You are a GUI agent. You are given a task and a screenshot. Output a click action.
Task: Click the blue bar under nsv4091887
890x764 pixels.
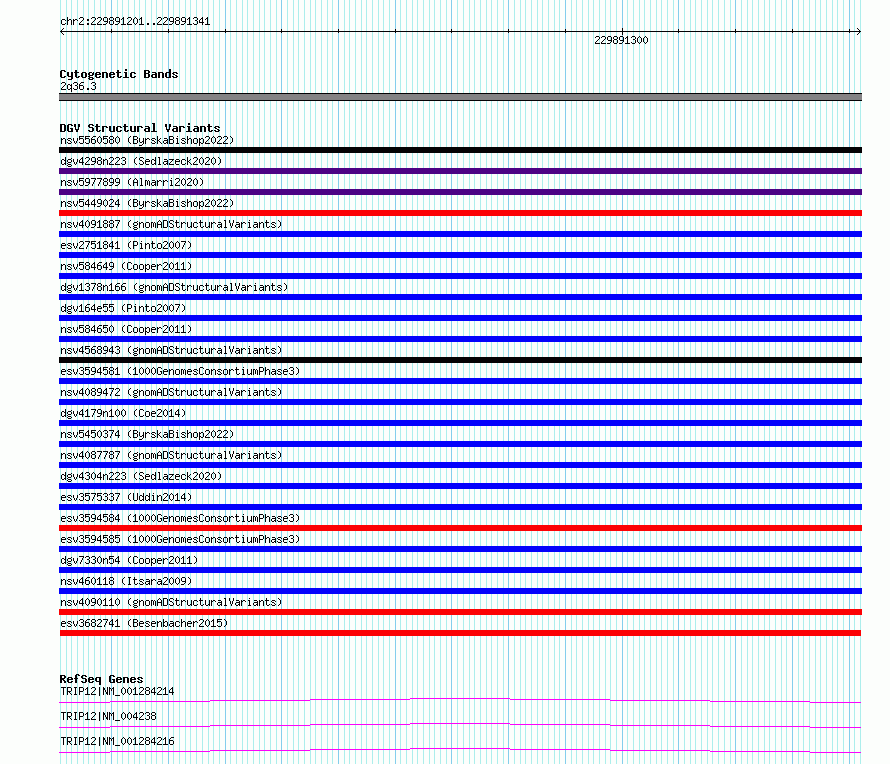click(x=460, y=234)
